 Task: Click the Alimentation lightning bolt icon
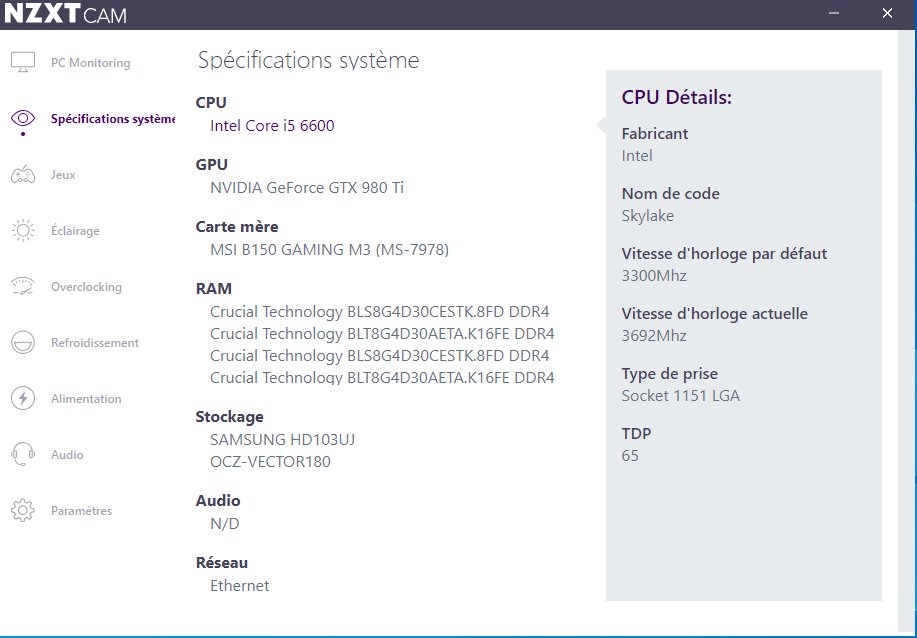(23, 399)
